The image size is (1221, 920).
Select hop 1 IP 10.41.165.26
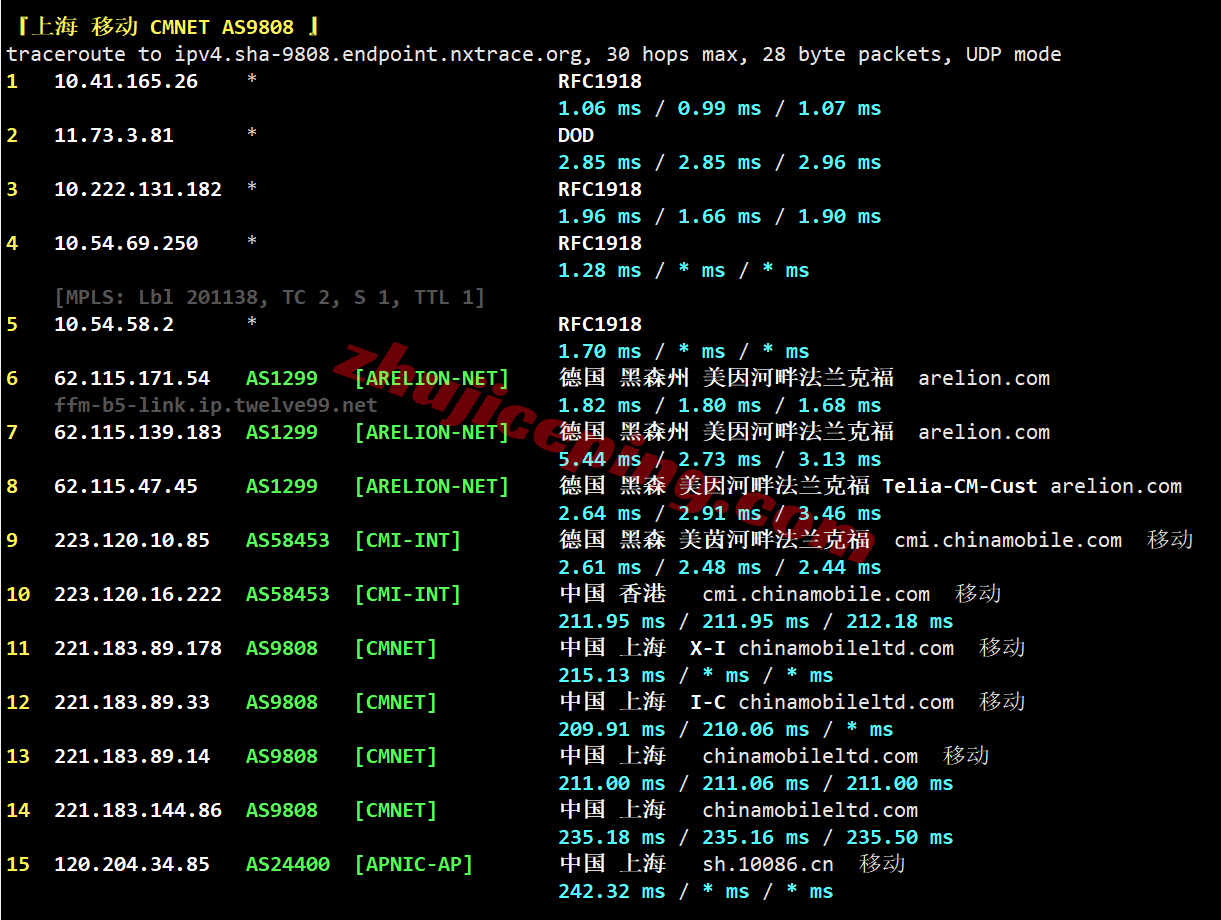click(x=126, y=81)
